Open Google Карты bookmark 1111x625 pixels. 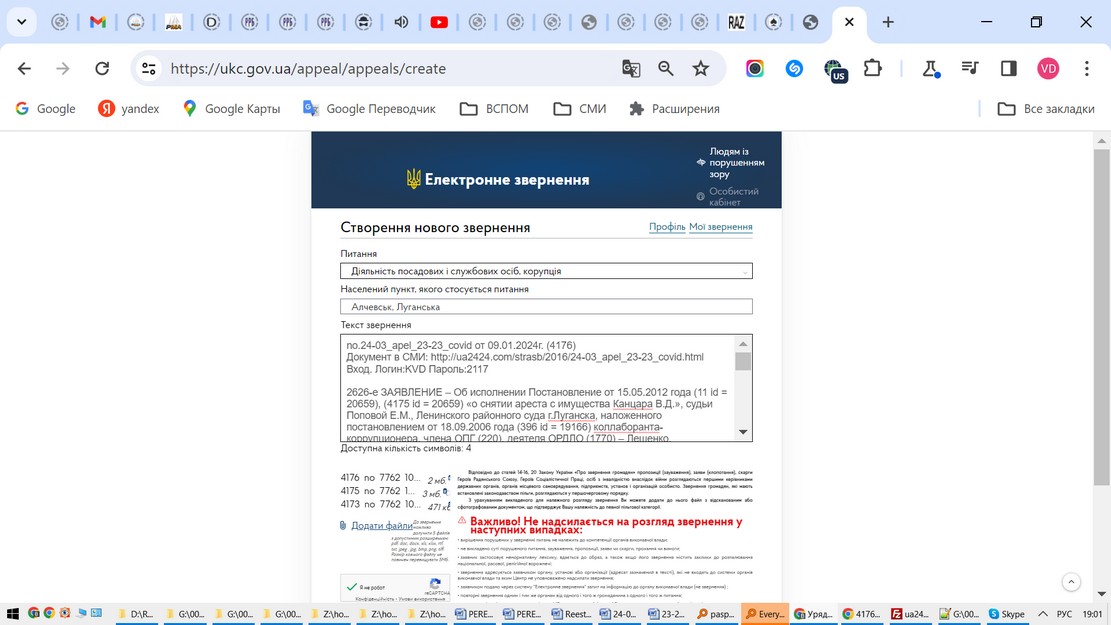231,108
